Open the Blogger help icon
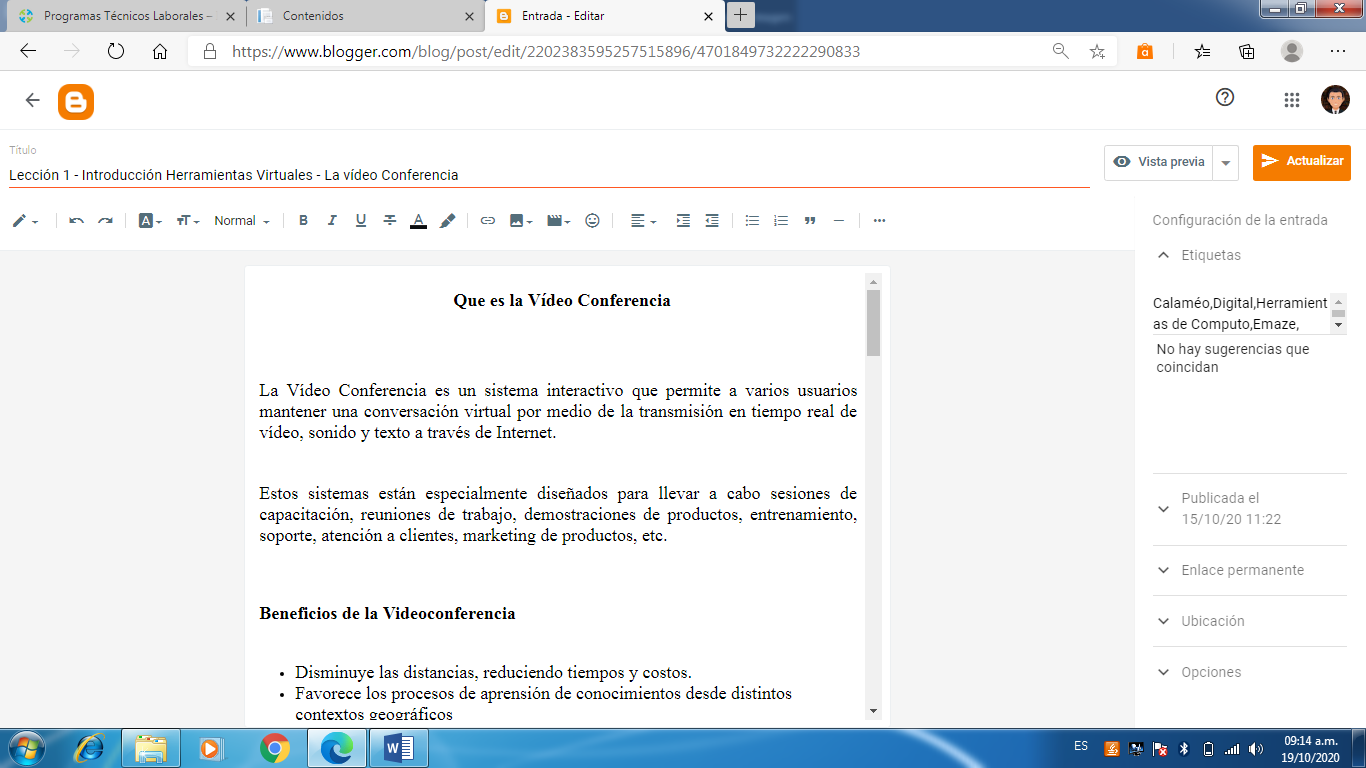 (1225, 97)
